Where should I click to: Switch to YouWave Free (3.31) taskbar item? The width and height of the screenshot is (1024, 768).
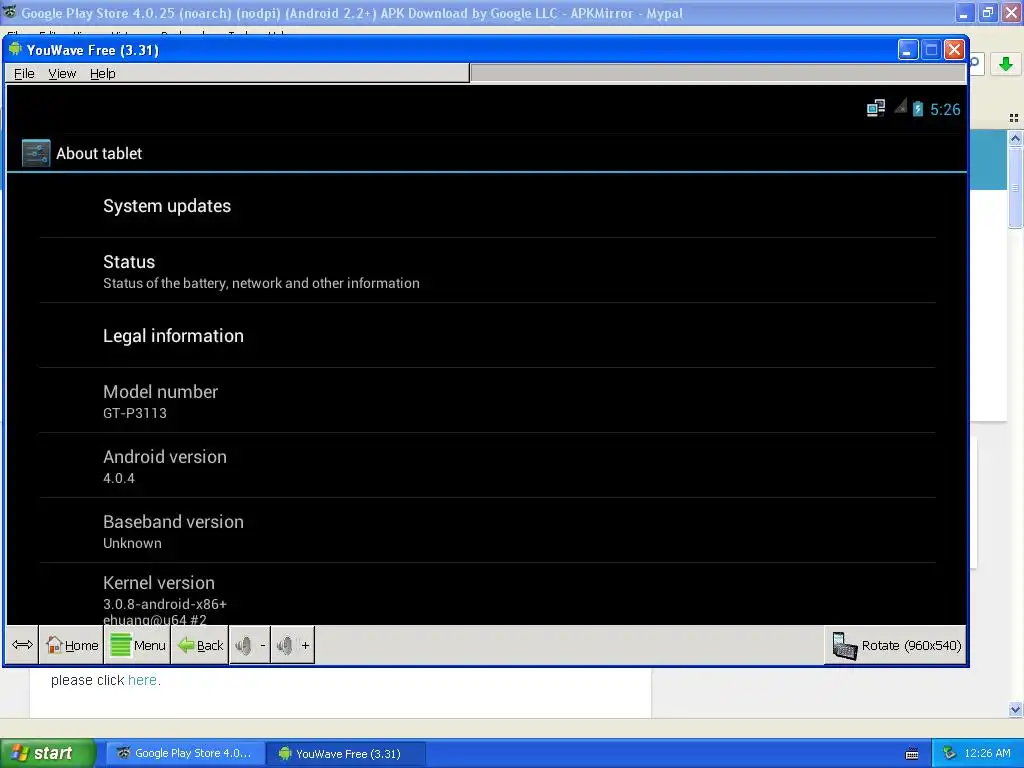point(347,753)
